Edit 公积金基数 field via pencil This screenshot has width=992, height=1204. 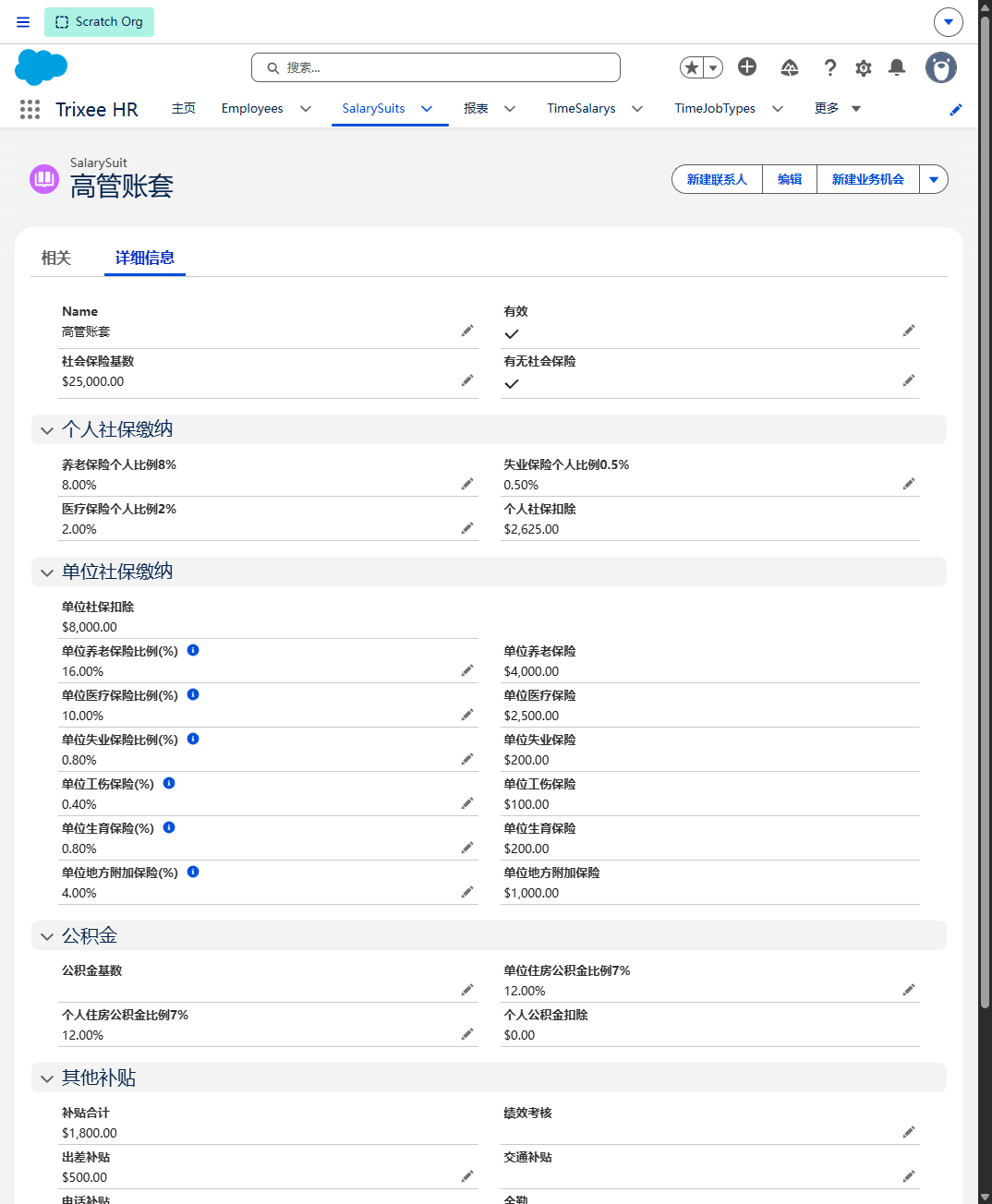click(467, 990)
